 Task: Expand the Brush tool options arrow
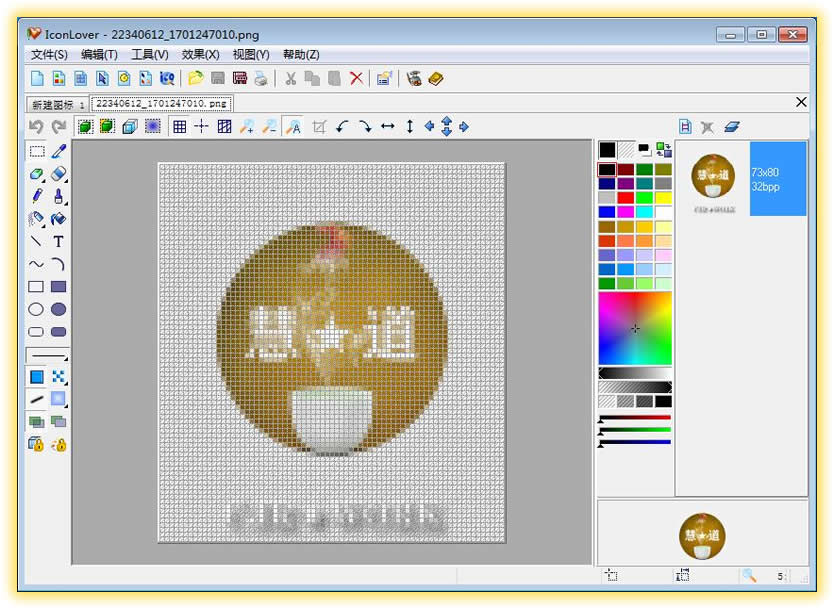[66, 202]
